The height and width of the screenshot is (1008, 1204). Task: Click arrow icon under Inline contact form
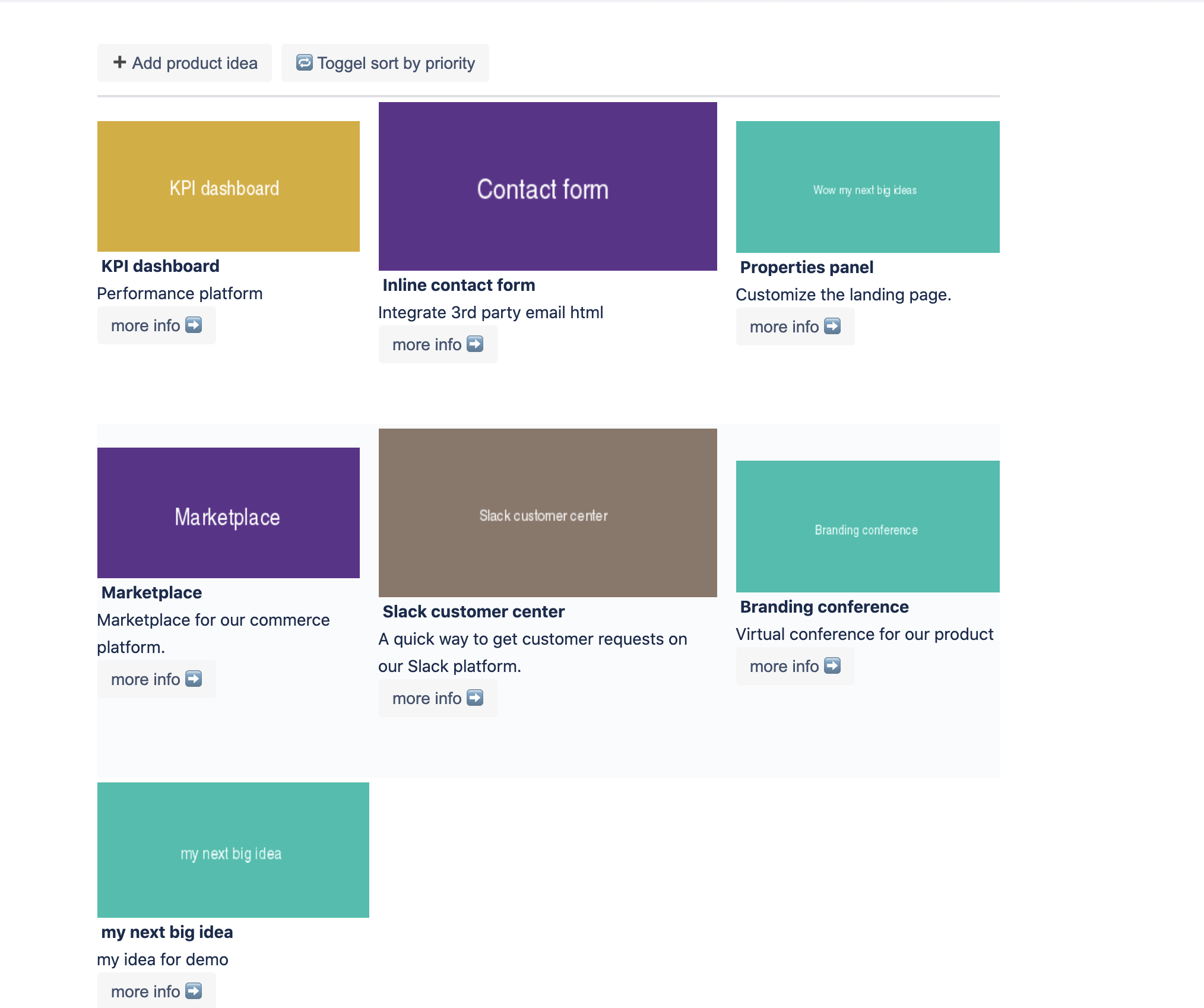tap(475, 344)
